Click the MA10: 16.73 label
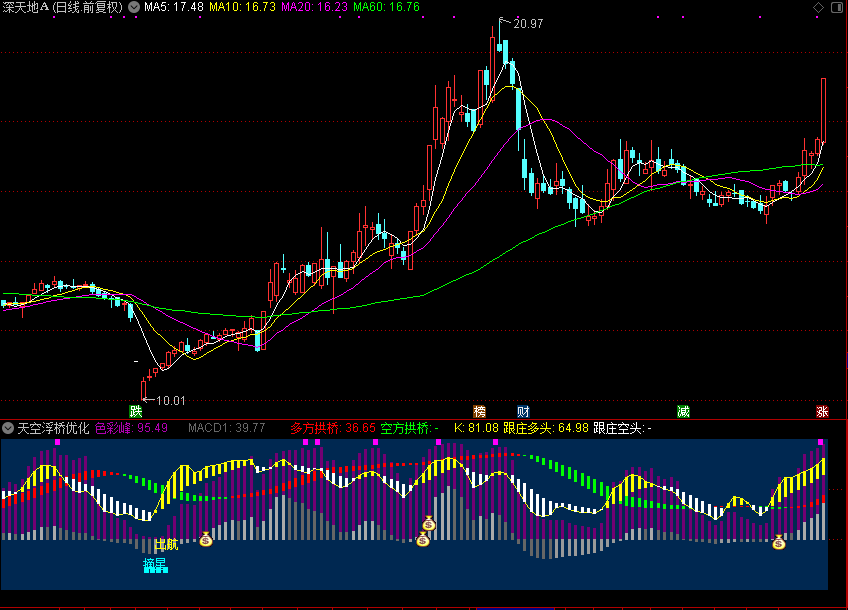This screenshot has height=610, width=848. click(242, 7)
